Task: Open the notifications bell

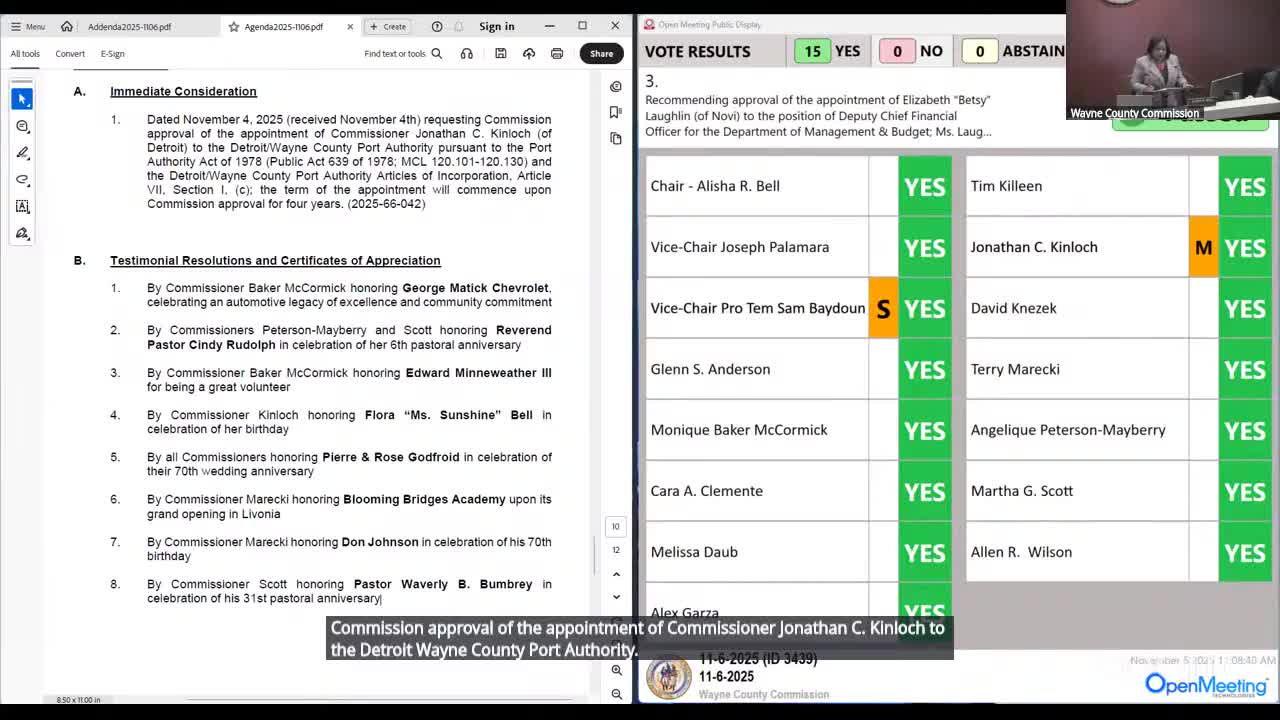Action: [459, 26]
